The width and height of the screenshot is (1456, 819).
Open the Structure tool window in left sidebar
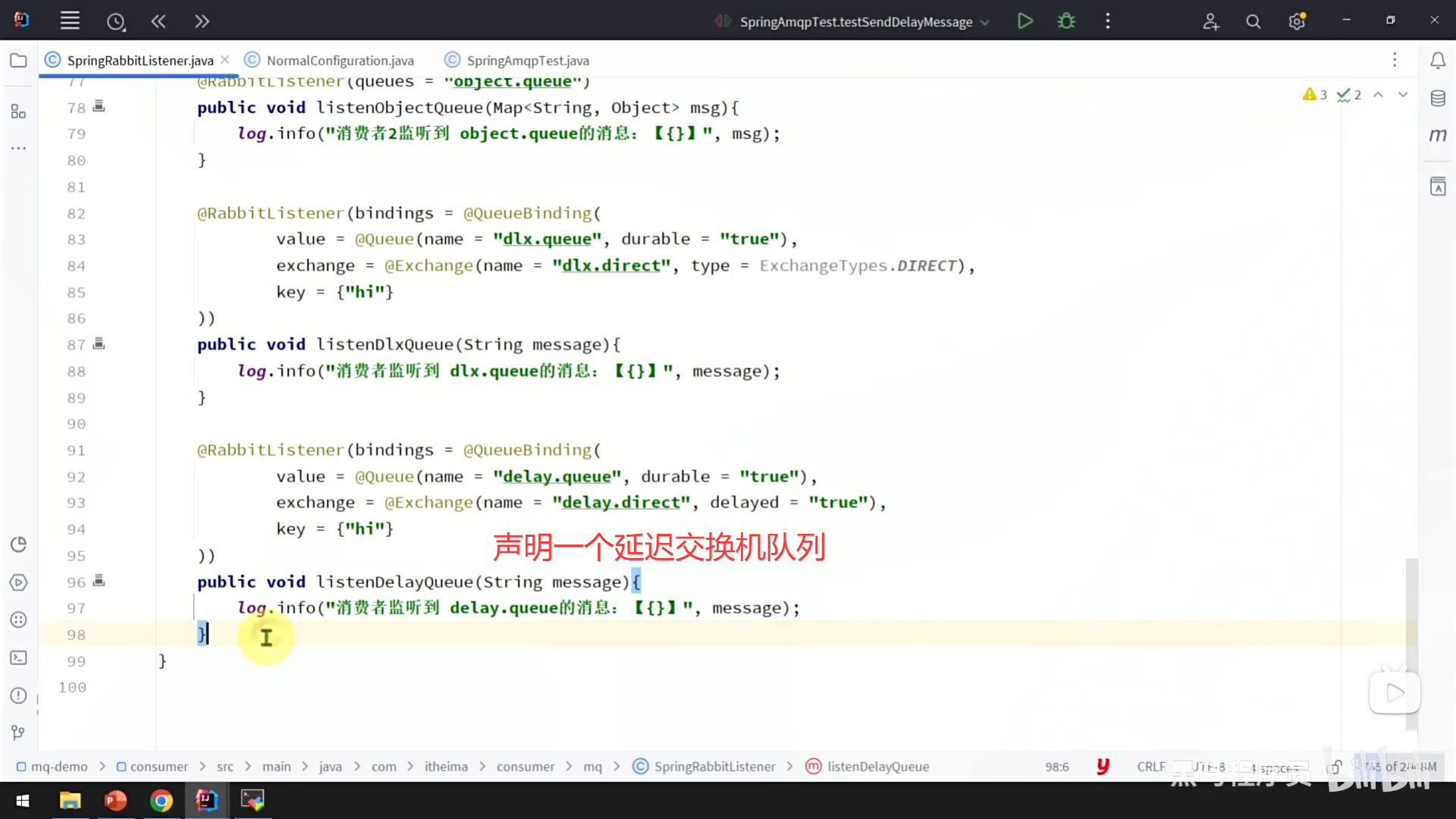(18, 112)
